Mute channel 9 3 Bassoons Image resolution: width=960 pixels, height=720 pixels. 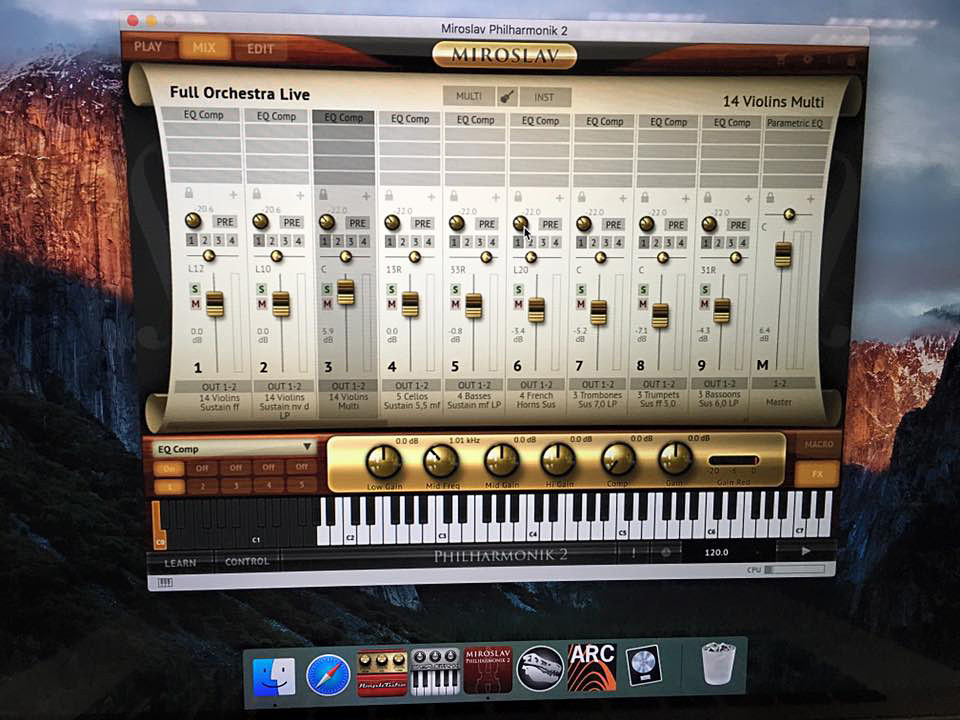coord(705,304)
